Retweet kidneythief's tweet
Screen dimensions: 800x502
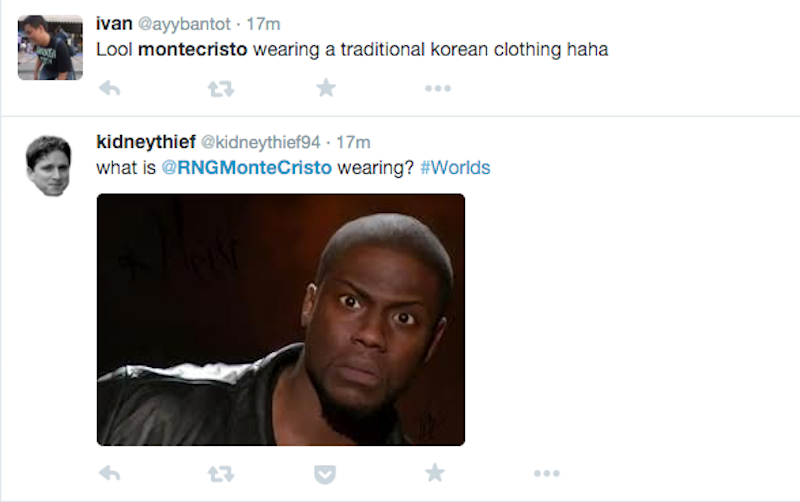[x=221, y=474]
